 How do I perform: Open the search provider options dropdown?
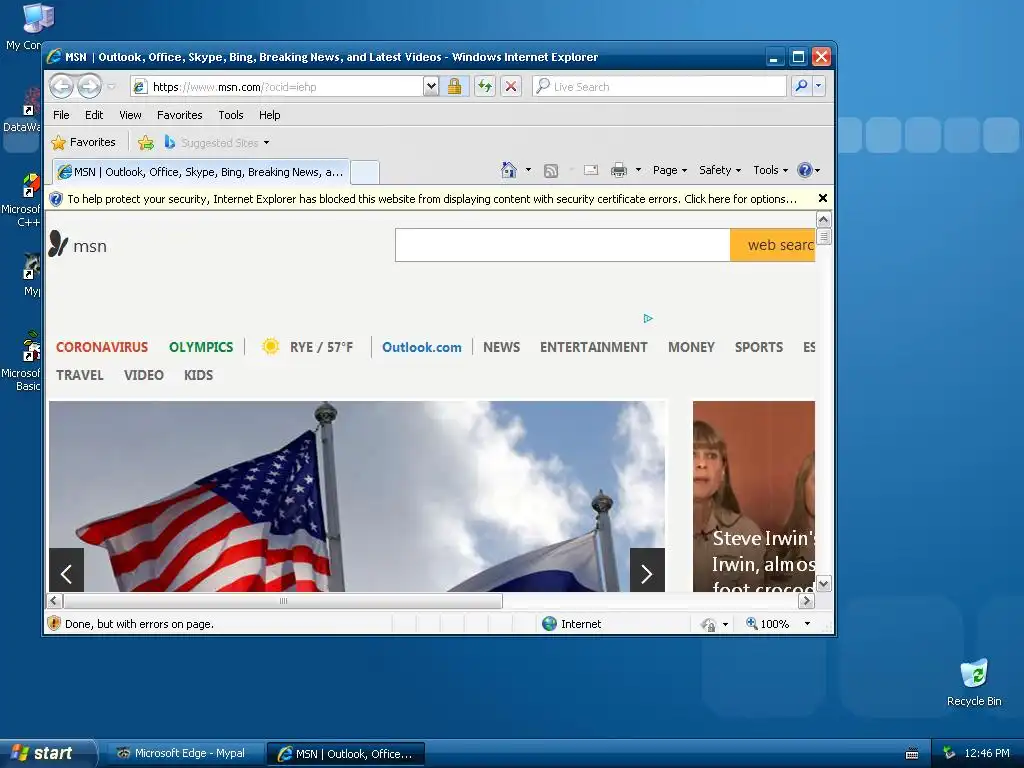818,86
